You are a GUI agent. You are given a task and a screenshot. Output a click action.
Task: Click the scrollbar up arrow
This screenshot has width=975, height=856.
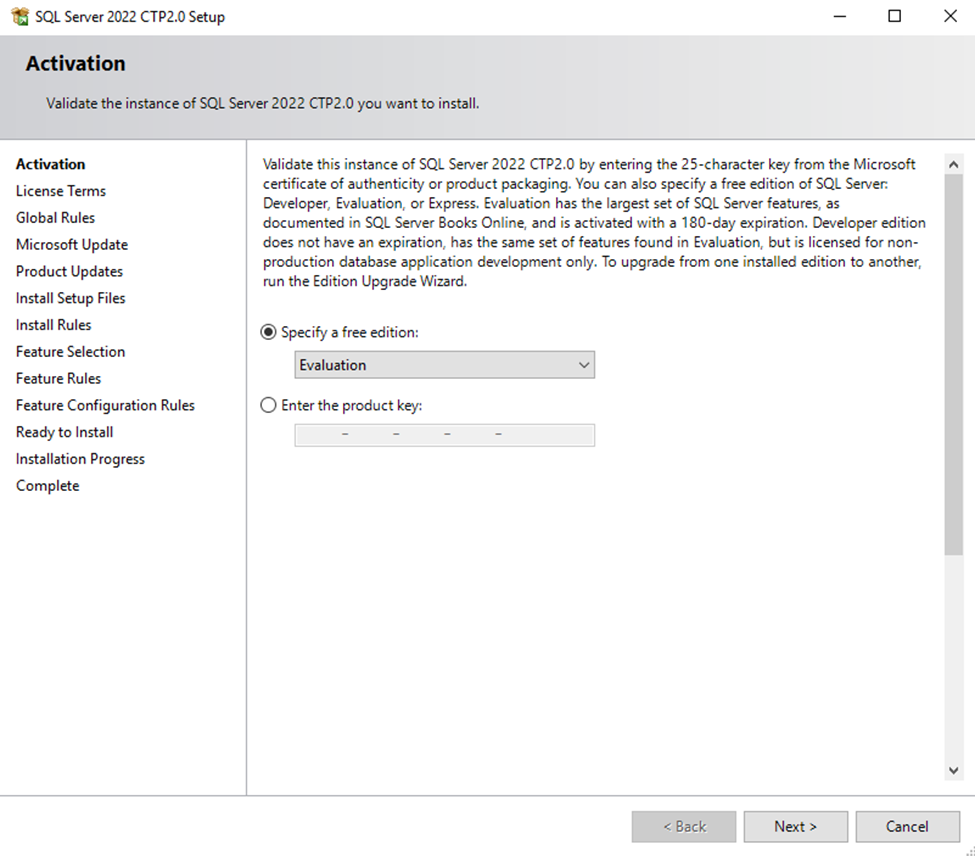coord(953,164)
